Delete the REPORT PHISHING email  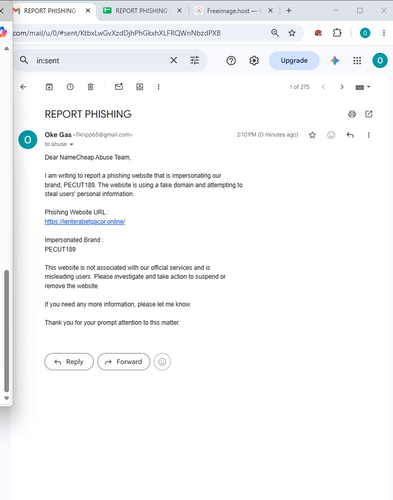[90, 87]
